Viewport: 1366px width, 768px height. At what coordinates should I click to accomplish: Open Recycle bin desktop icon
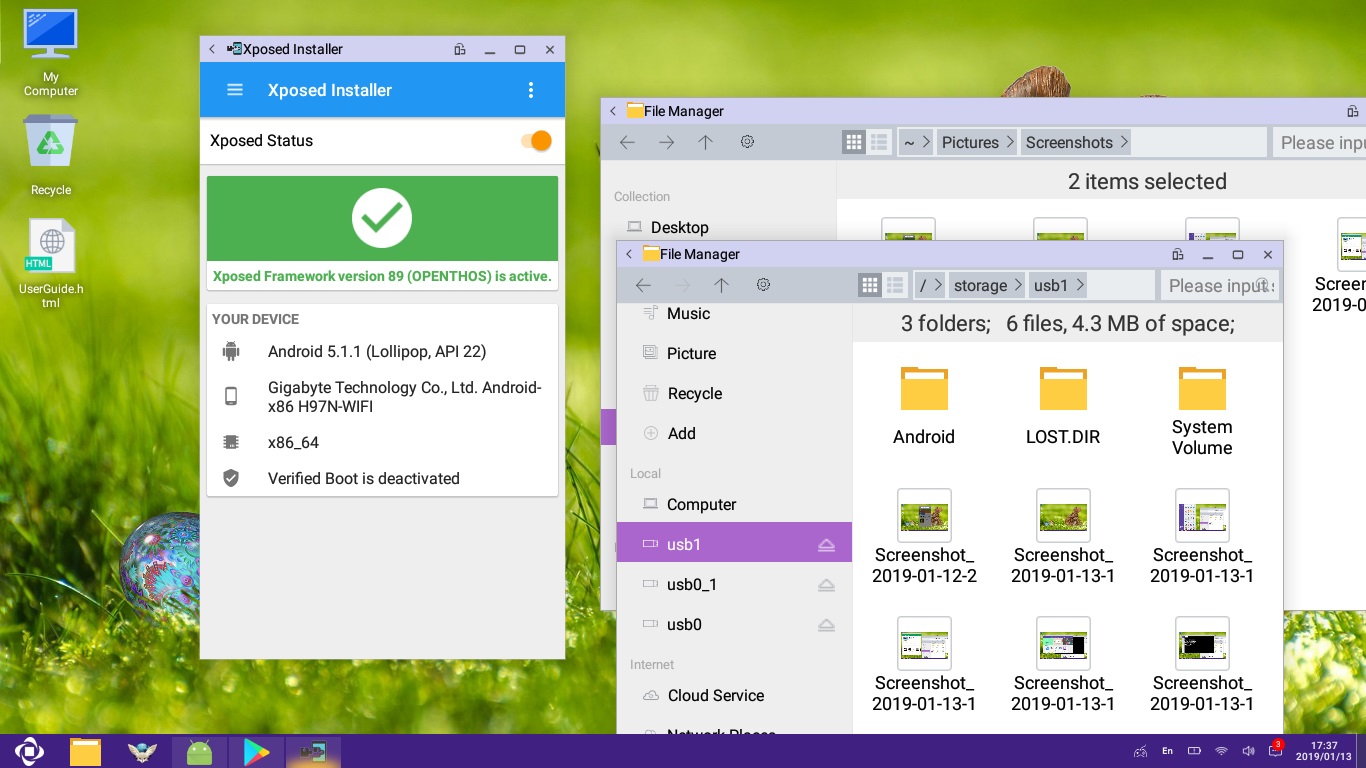click(51, 155)
